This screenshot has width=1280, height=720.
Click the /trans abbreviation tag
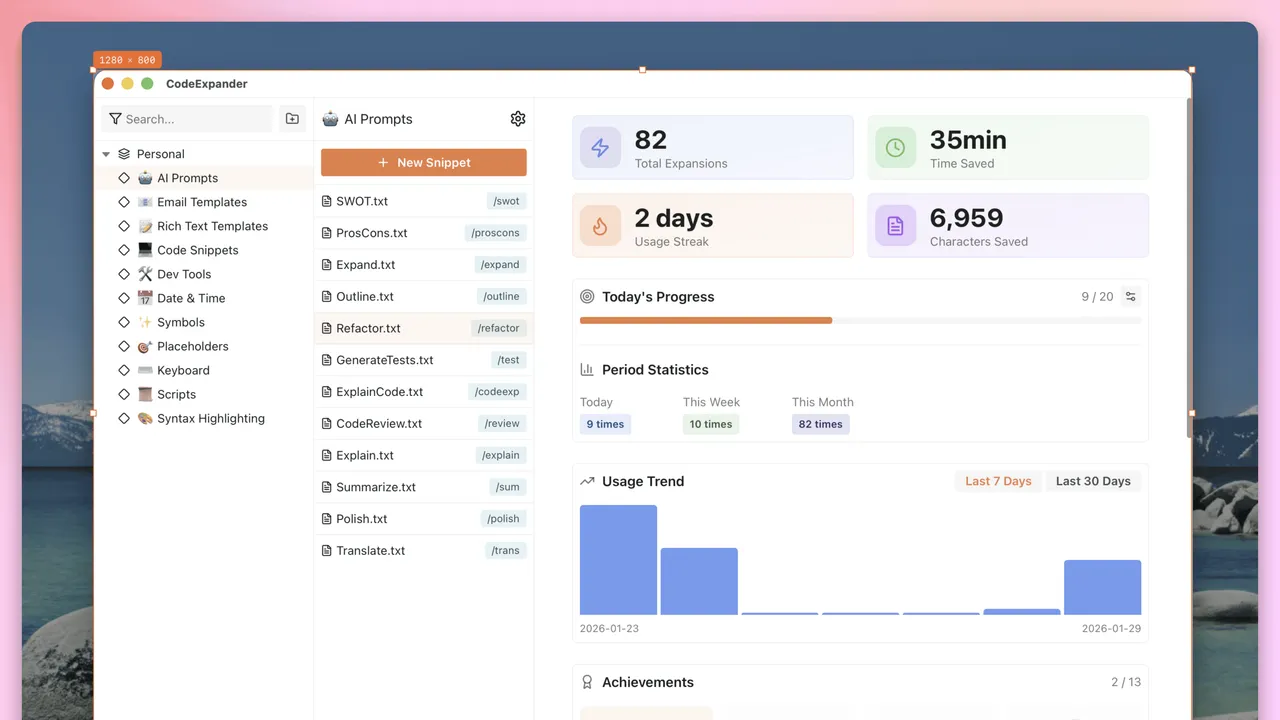click(506, 550)
